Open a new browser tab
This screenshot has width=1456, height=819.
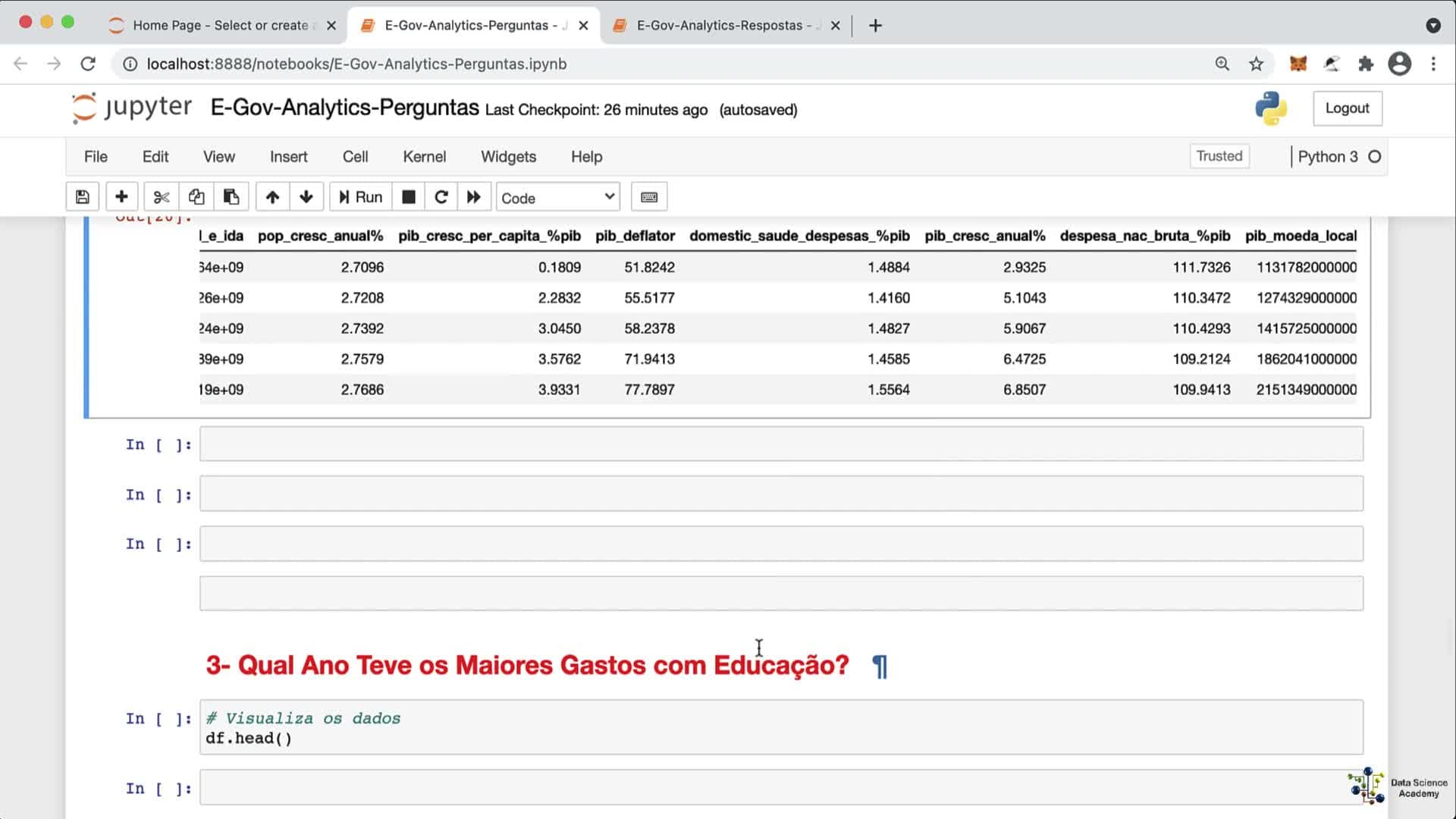pyautogui.click(x=875, y=26)
